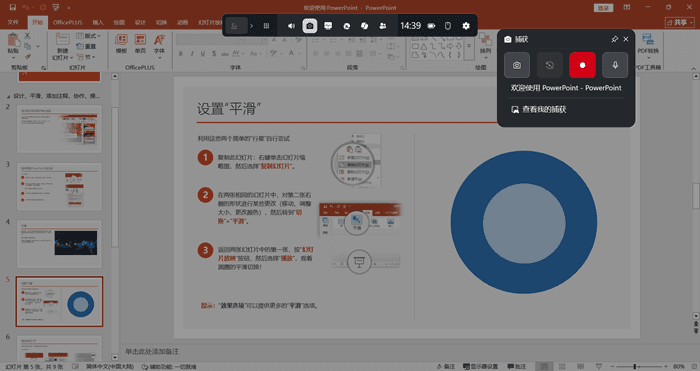Open font color dropdown arrow
700x371 pixels.
(x=299, y=54)
